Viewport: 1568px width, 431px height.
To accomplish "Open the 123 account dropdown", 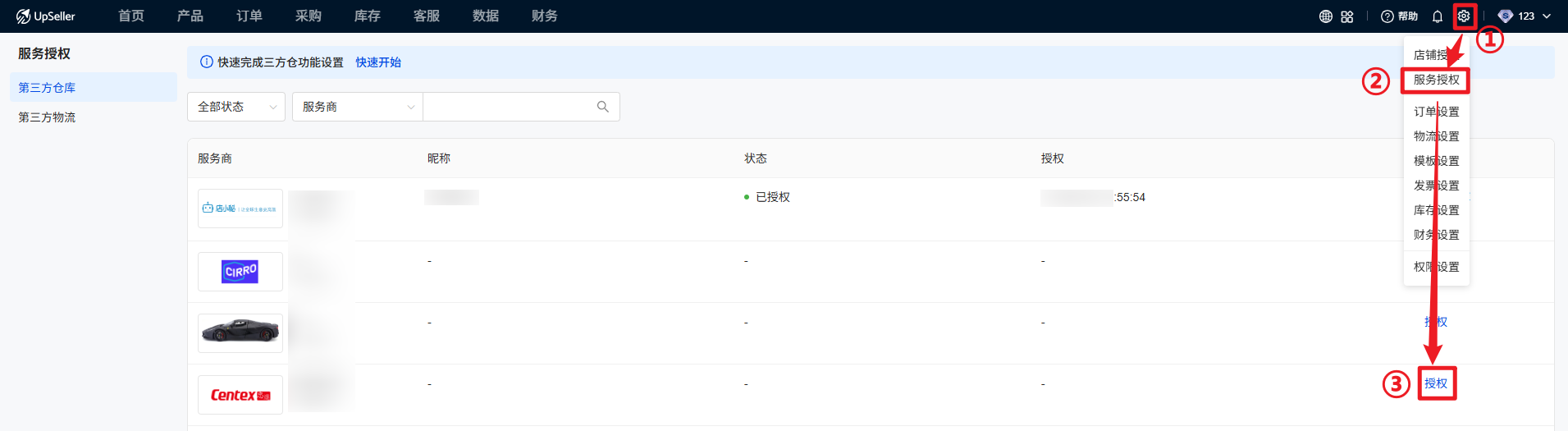I will point(1533,16).
